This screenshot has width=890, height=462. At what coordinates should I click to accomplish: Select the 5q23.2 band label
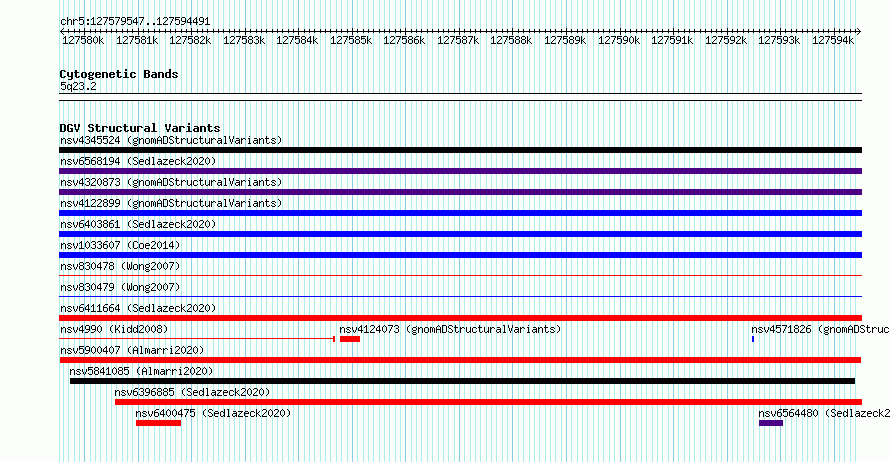pyautogui.click(x=78, y=86)
